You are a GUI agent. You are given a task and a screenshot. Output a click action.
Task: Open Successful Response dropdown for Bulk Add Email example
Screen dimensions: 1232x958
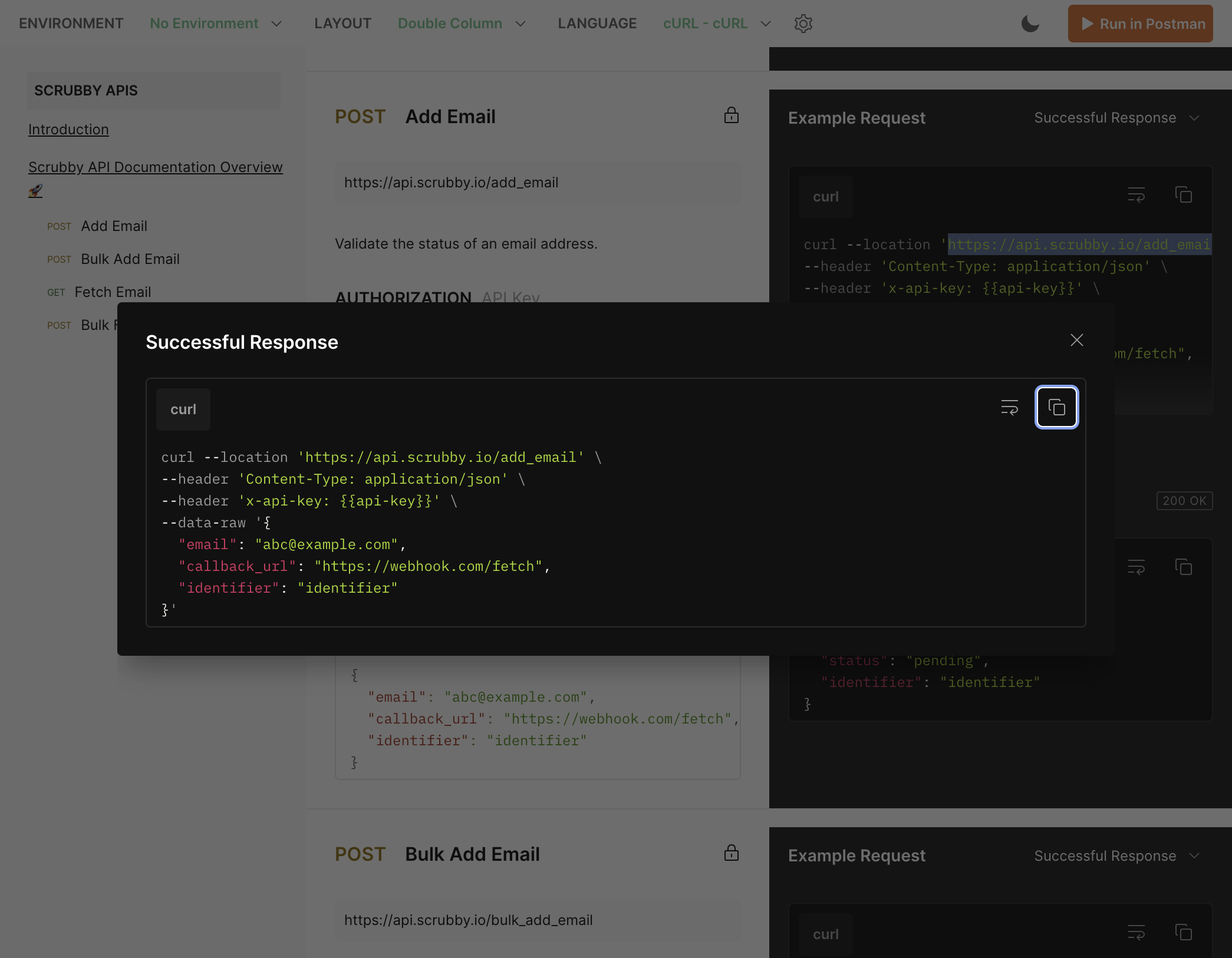click(x=1117, y=855)
